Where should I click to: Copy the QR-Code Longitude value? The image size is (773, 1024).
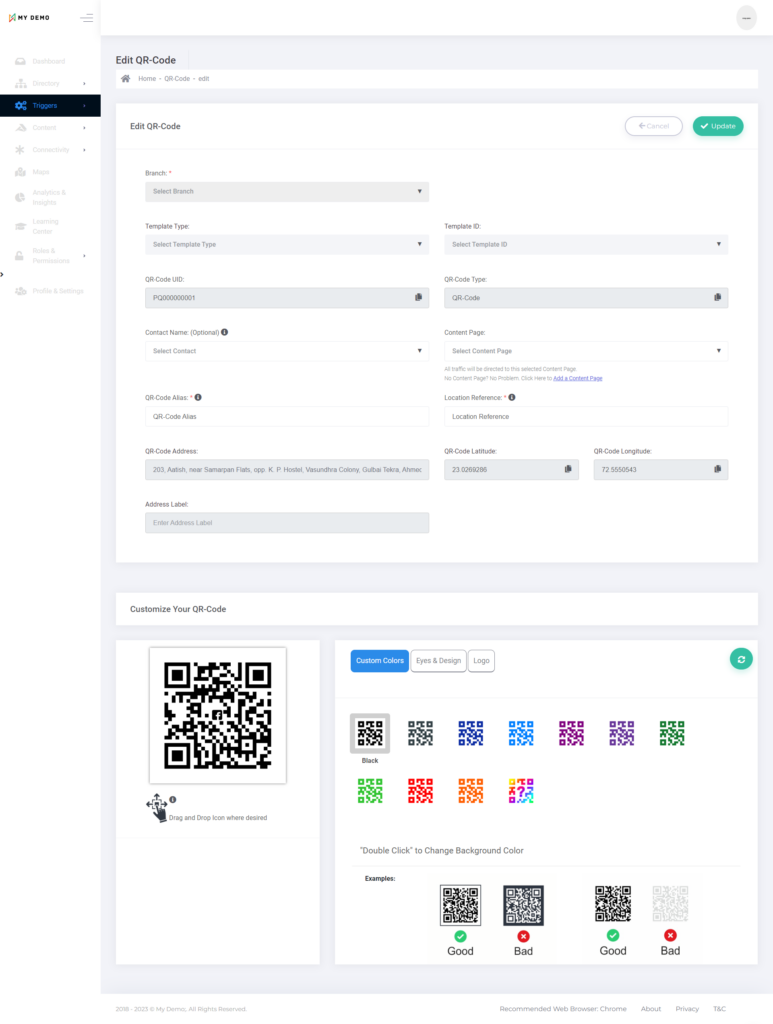point(718,469)
